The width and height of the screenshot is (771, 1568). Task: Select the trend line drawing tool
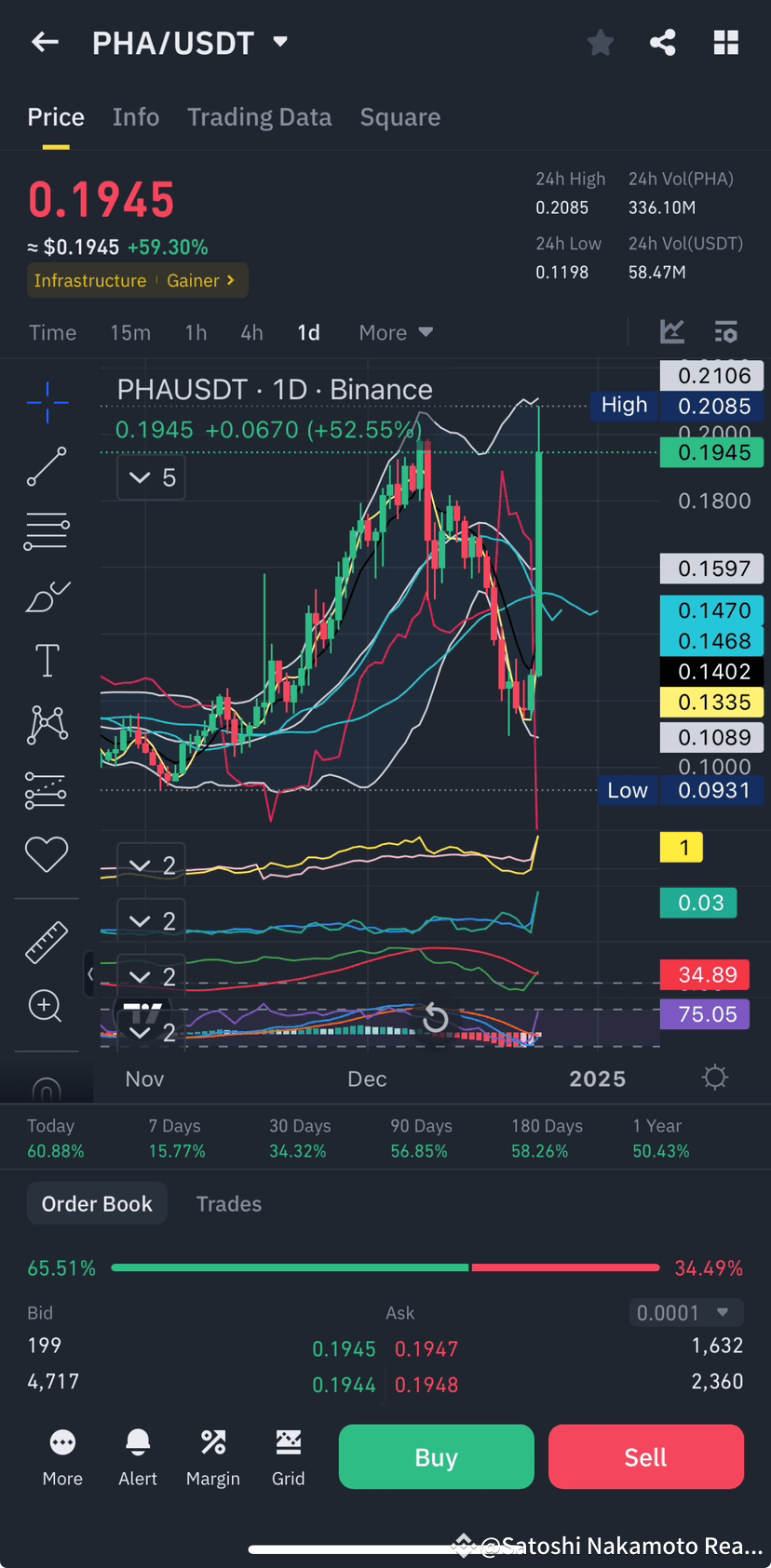47,467
